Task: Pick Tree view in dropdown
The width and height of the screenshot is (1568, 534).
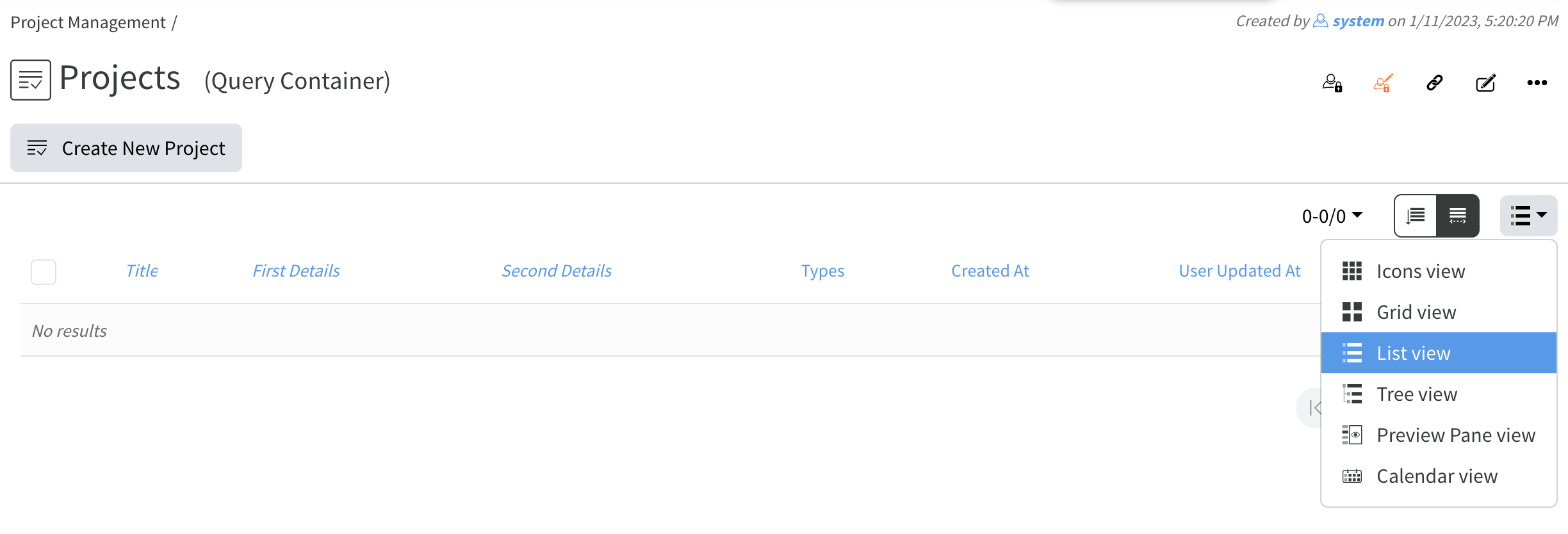Action: click(x=1416, y=394)
